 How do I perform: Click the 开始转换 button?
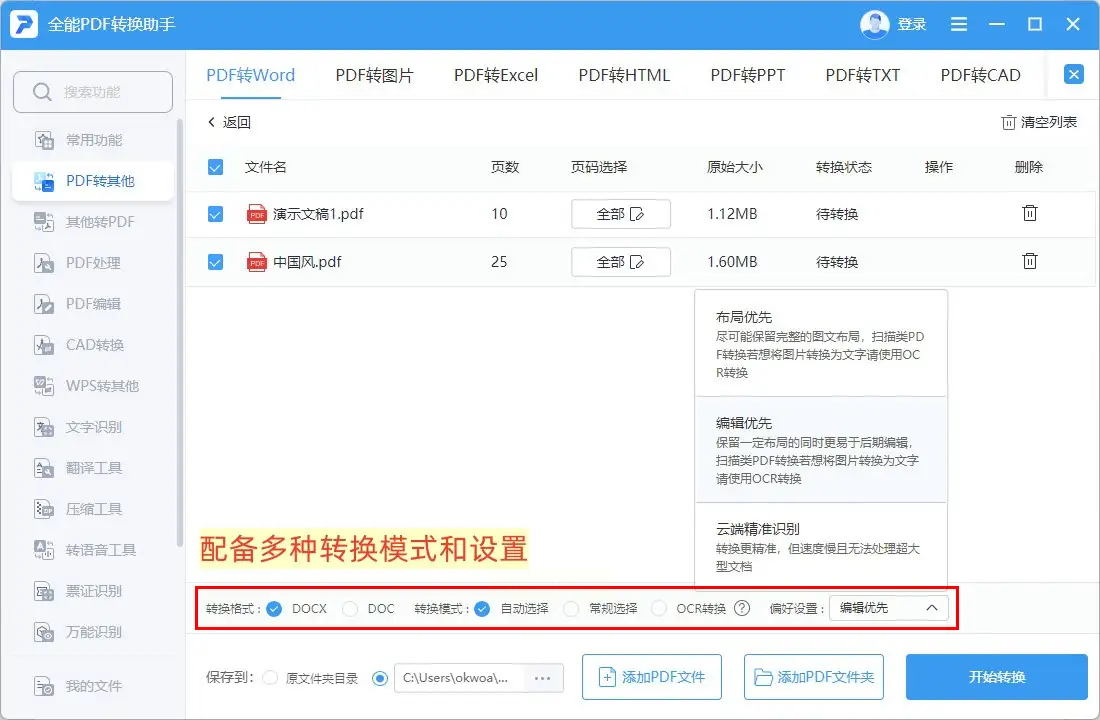(996, 677)
